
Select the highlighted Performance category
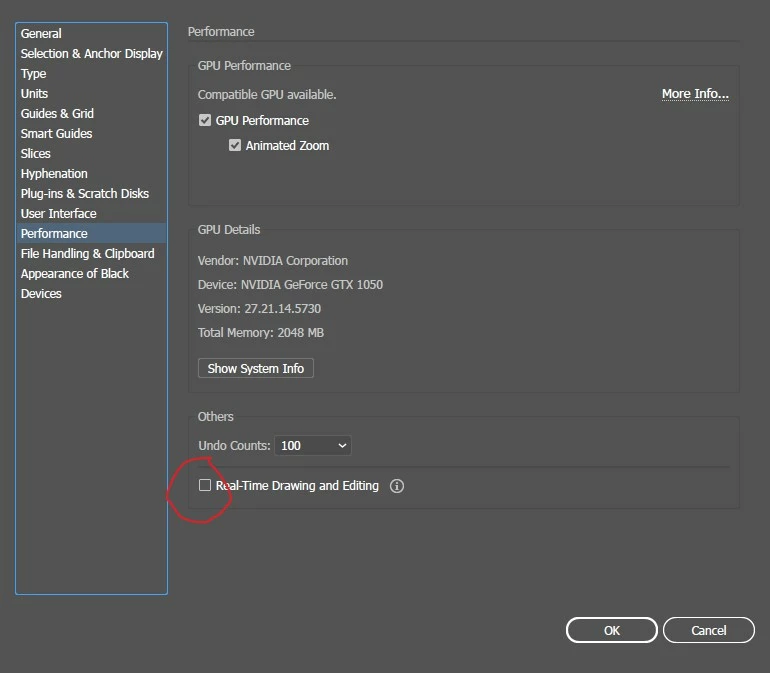(91, 233)
